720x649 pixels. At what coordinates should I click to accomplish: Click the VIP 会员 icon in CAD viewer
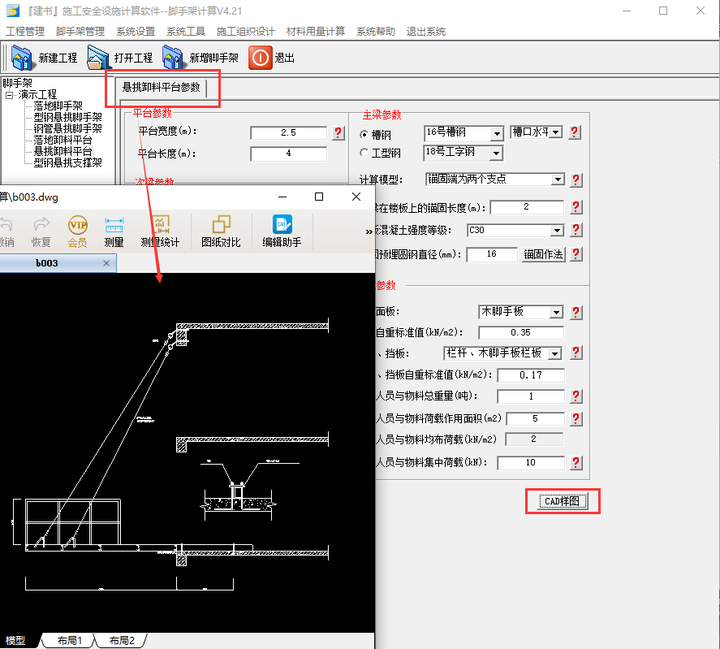(x=78, y=231)
